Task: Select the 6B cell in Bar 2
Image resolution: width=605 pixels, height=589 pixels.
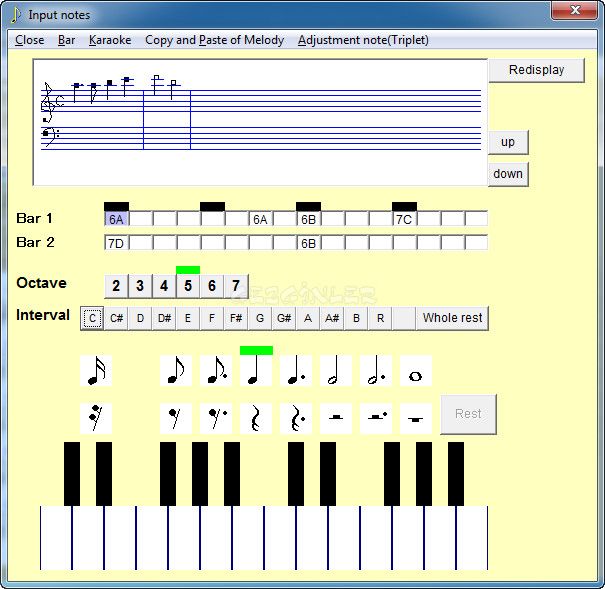Action: click(308, 243)
